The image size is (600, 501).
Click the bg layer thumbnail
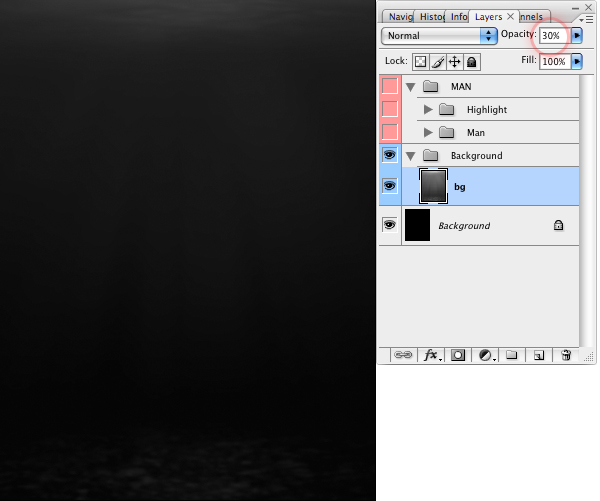click(433, 186)
